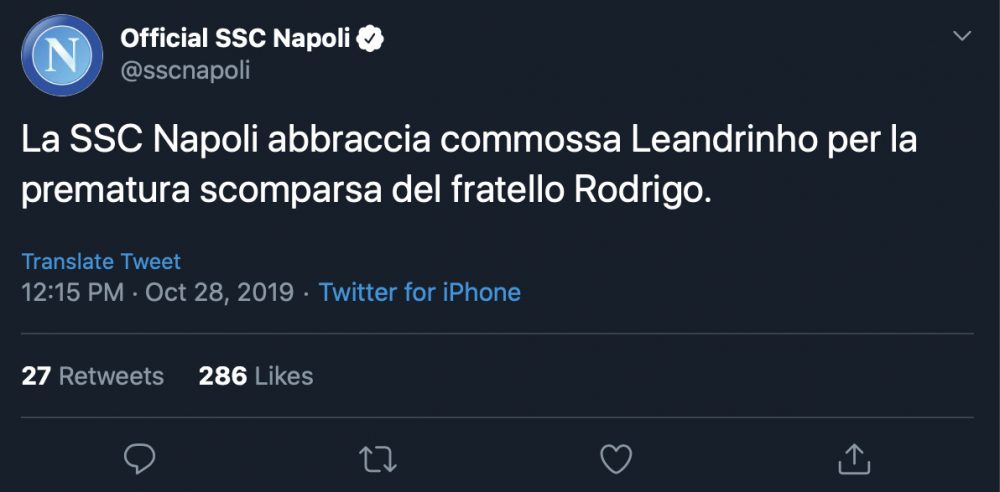The width and height of the screenshot is (1000, 492).
Task: Click the Oct 28, 2019 date
Action: 220,293
